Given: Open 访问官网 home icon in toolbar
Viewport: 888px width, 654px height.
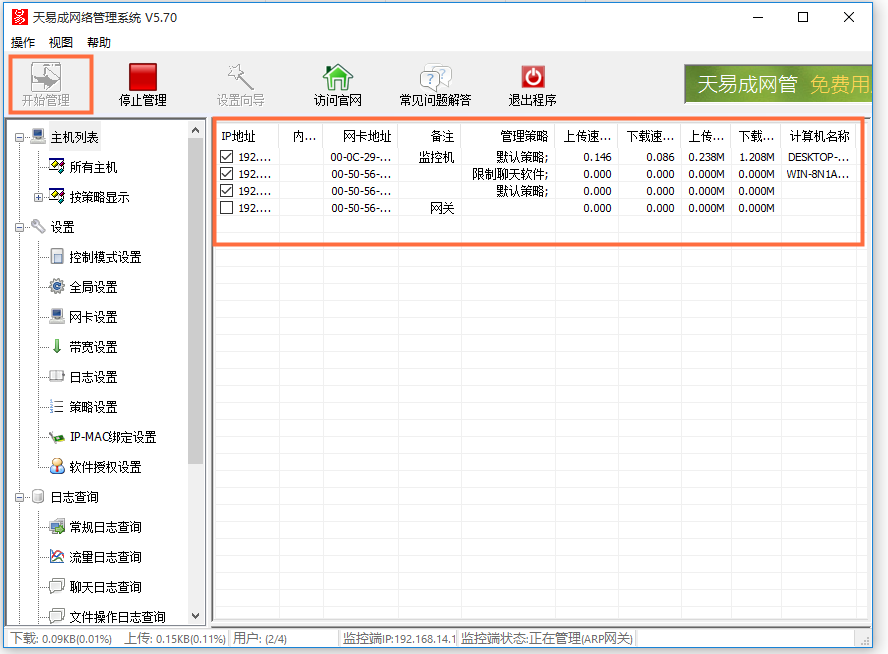Looking at the screenshot, I should [x=337, y=78].
